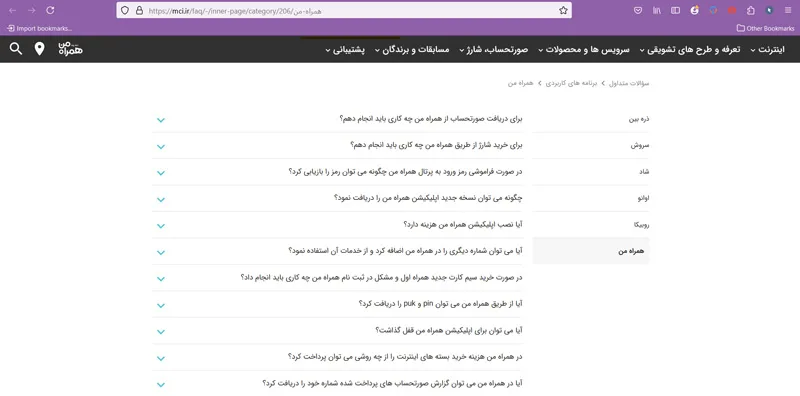Expand chevron for شماره دیگری اضافه کرد question
Screen dimensions: 800x396
point(161,253)
